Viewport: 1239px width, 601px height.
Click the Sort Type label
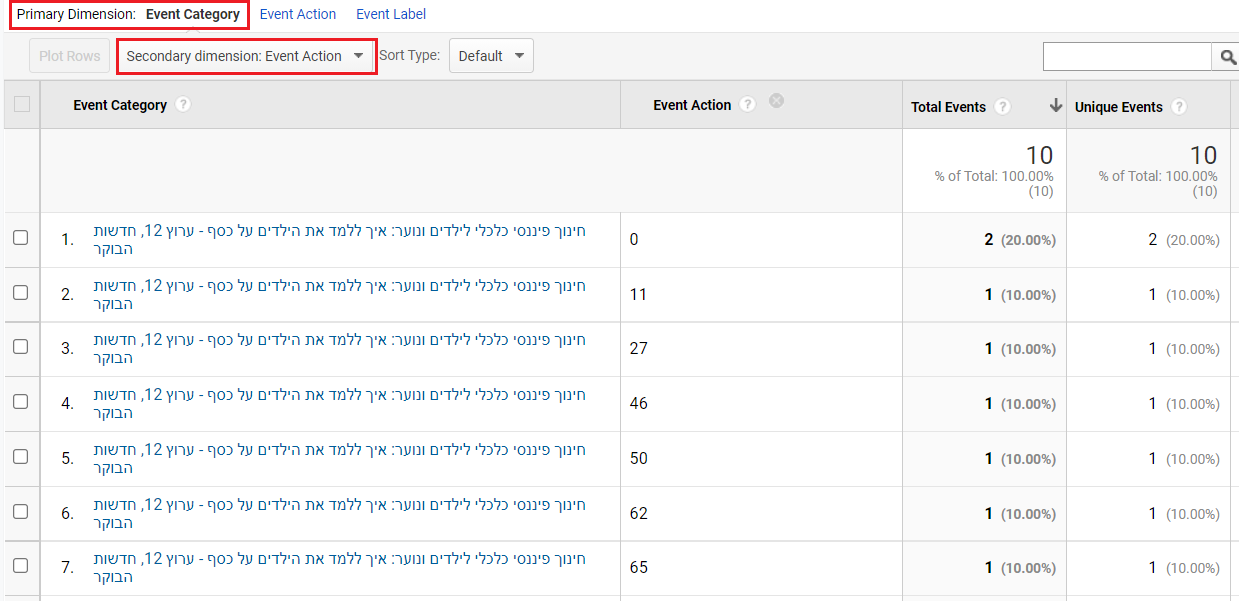[410, 55]
